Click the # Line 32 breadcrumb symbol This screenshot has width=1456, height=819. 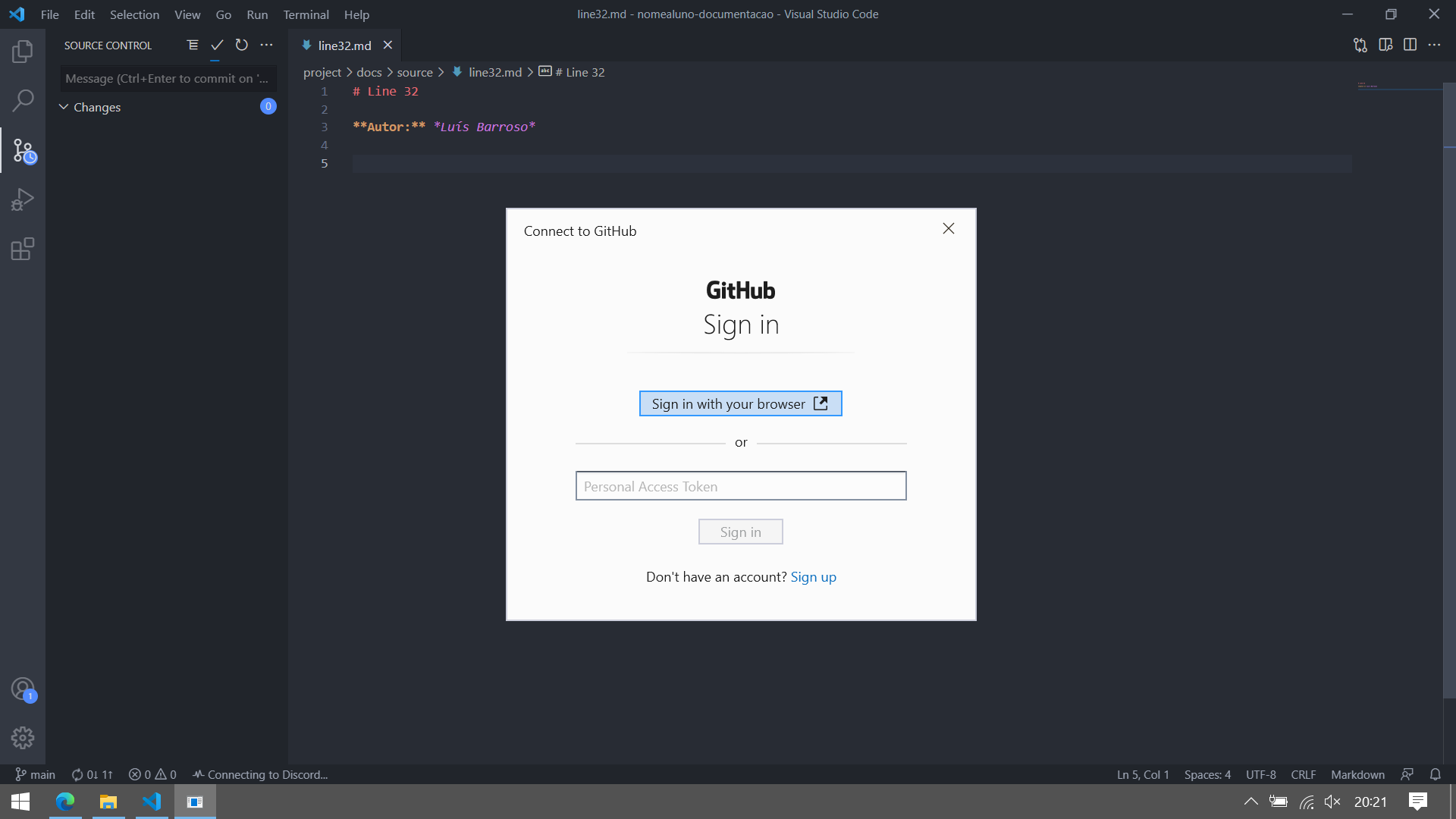572,72
